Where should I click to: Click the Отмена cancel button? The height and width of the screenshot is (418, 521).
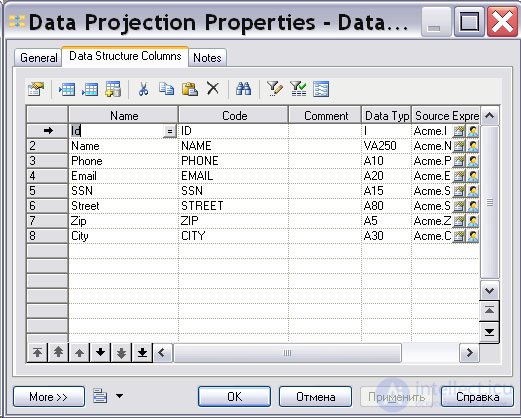[x=315, y=397]
